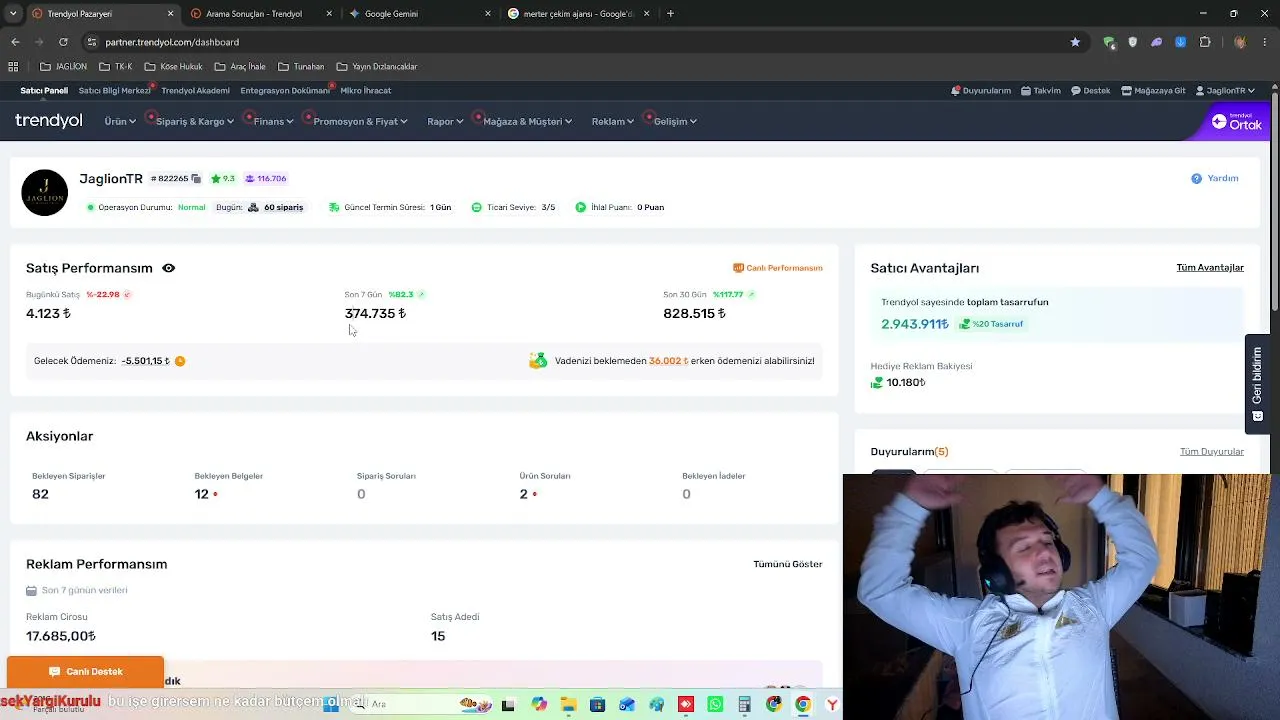
Task: Open the Köse Hukuk bookmarks folder
Action: coord(173,67)
